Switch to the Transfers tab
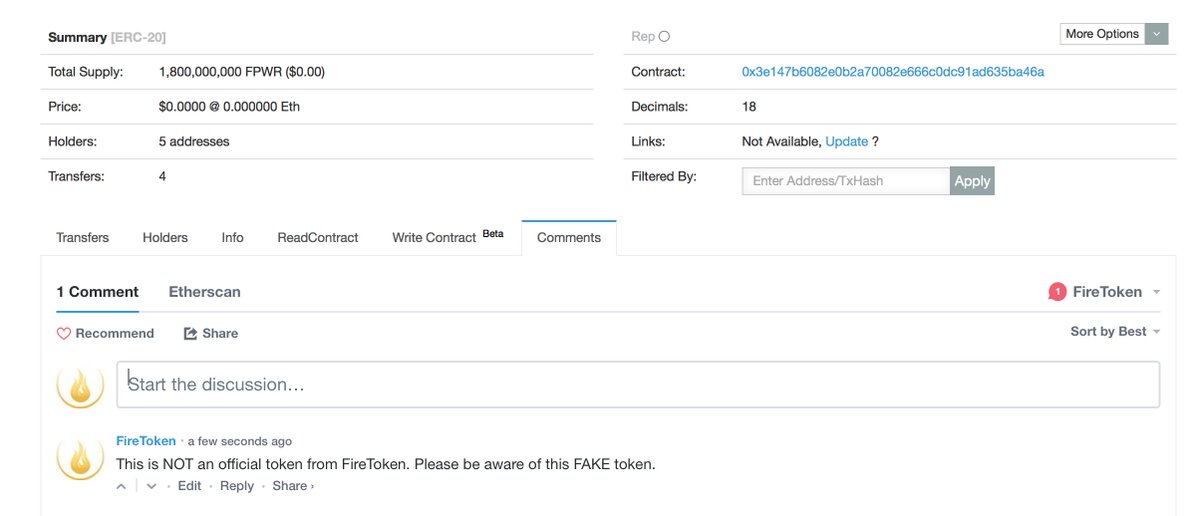Viewport: 1200px width, 516px height. pyautogui.click(x=83, y=237)
